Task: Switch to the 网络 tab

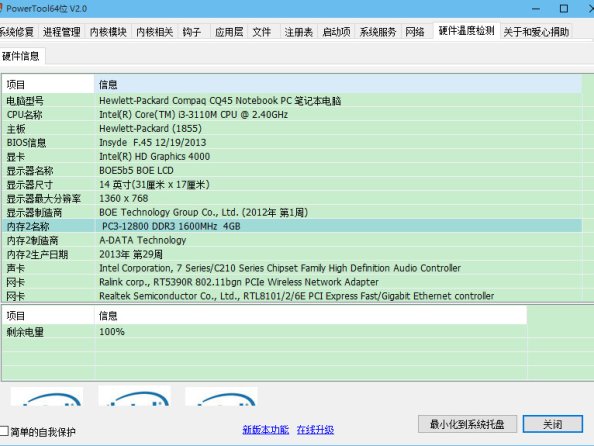Action: click(414, 32)
